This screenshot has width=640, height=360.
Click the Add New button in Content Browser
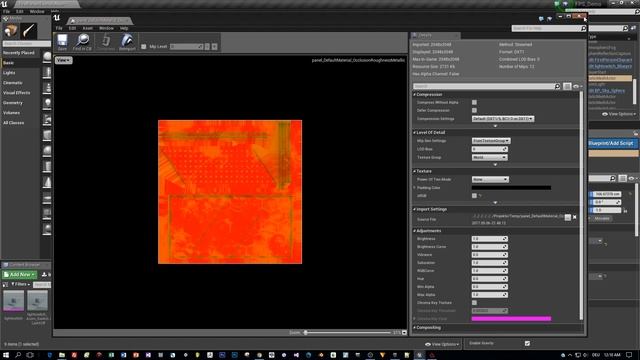19,275
